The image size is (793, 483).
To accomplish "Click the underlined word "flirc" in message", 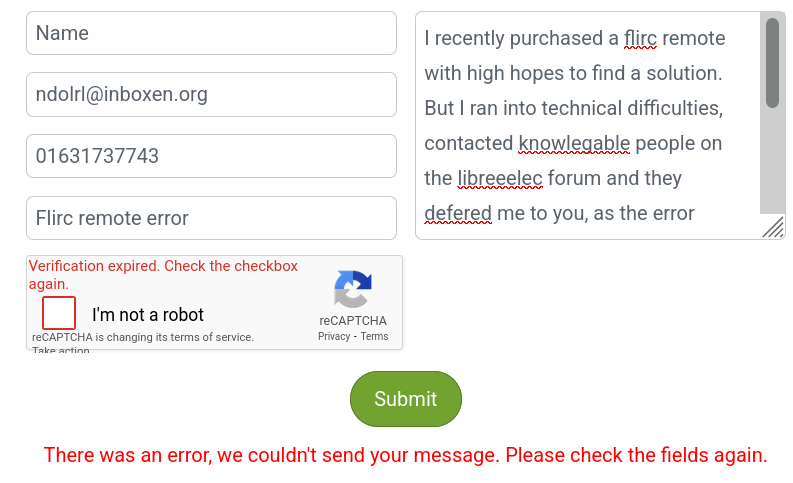I will pyautogui.click(x=640, y=38).
